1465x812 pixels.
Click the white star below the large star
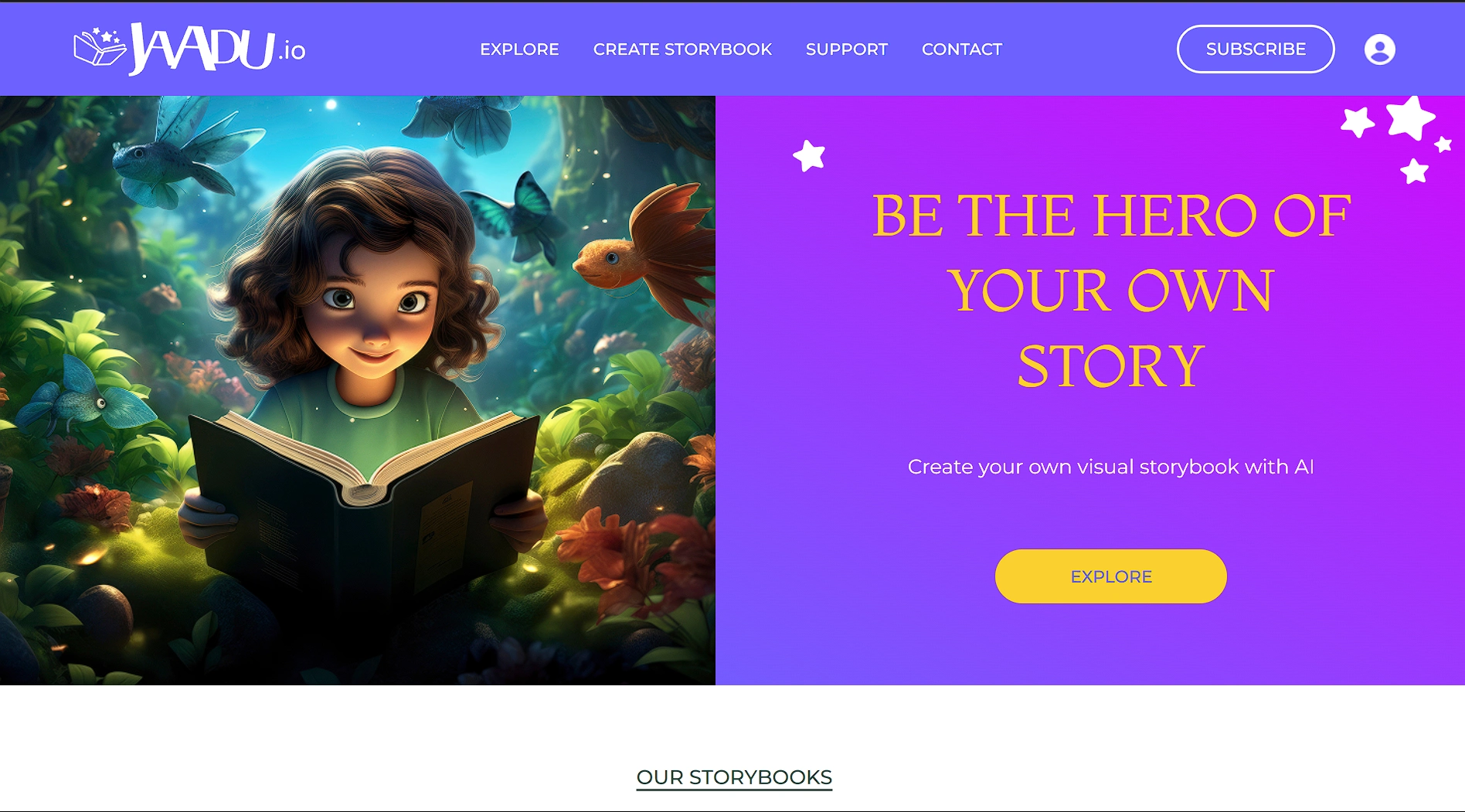coord(1414,171)
